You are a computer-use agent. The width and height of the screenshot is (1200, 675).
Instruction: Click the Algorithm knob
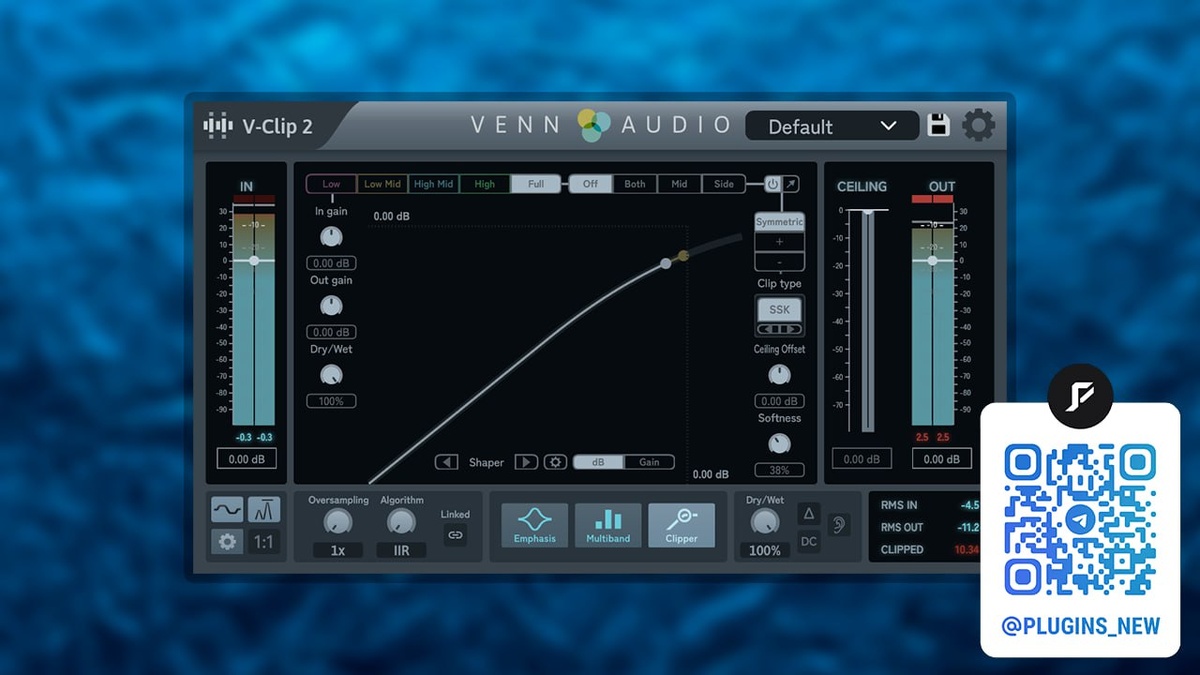[401, 521]
